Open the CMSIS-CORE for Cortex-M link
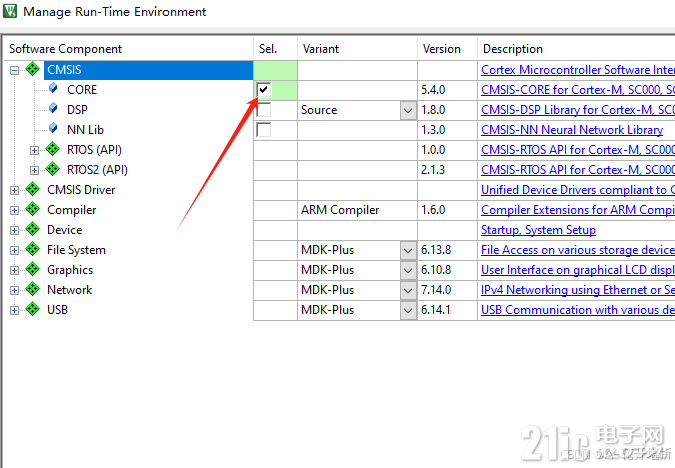Screen dimensions: 675x468 [578, 90]
